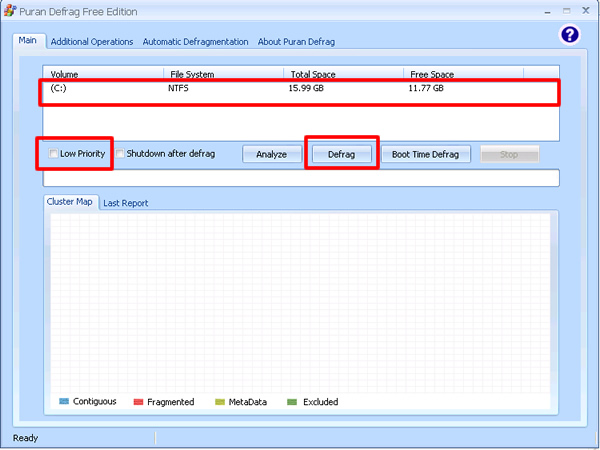Click the 15.99 GB total space value
600x450 pixels.
tap(306, 88)
